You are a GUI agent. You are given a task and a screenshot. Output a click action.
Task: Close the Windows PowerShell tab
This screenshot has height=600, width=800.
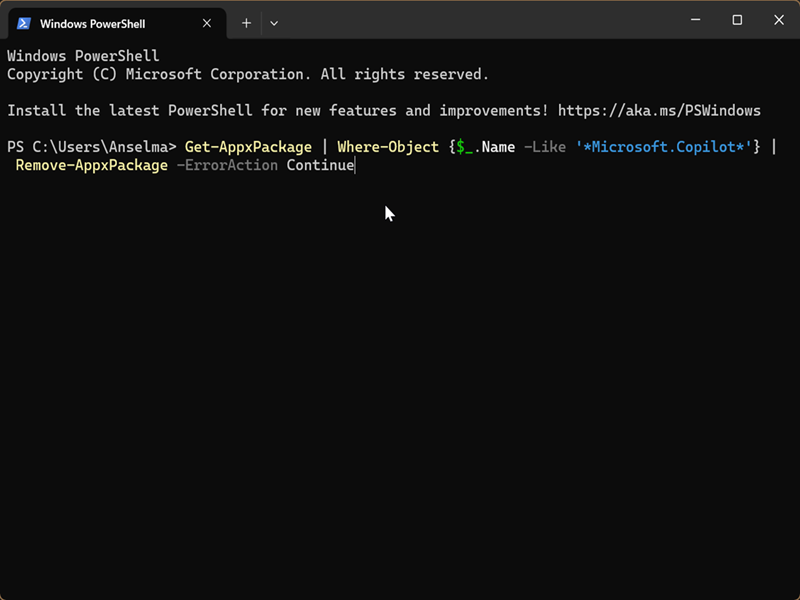207,22
